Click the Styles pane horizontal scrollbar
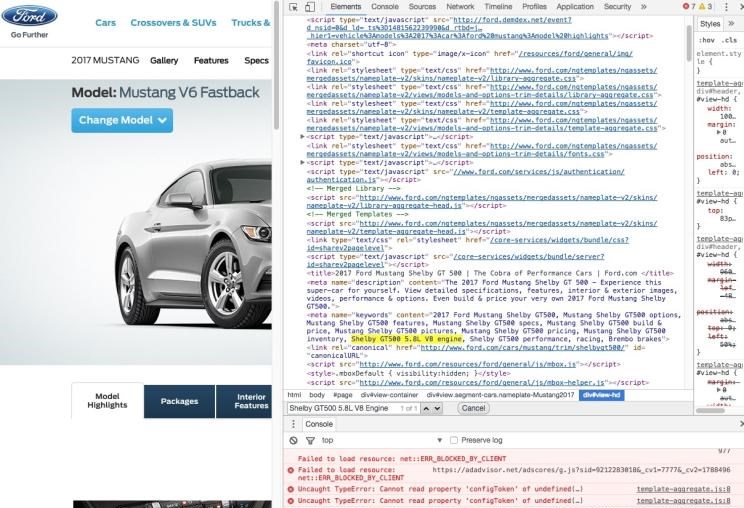Screen dimensions: 744x508 (x=710, y=411)
